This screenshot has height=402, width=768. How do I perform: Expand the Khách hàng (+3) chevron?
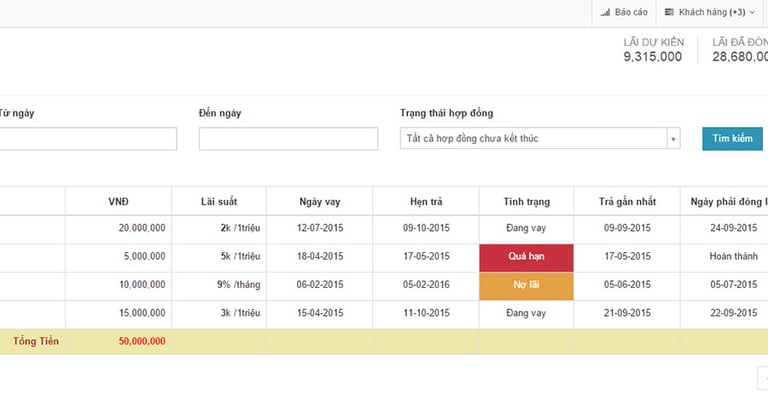[x=751, y=12]
